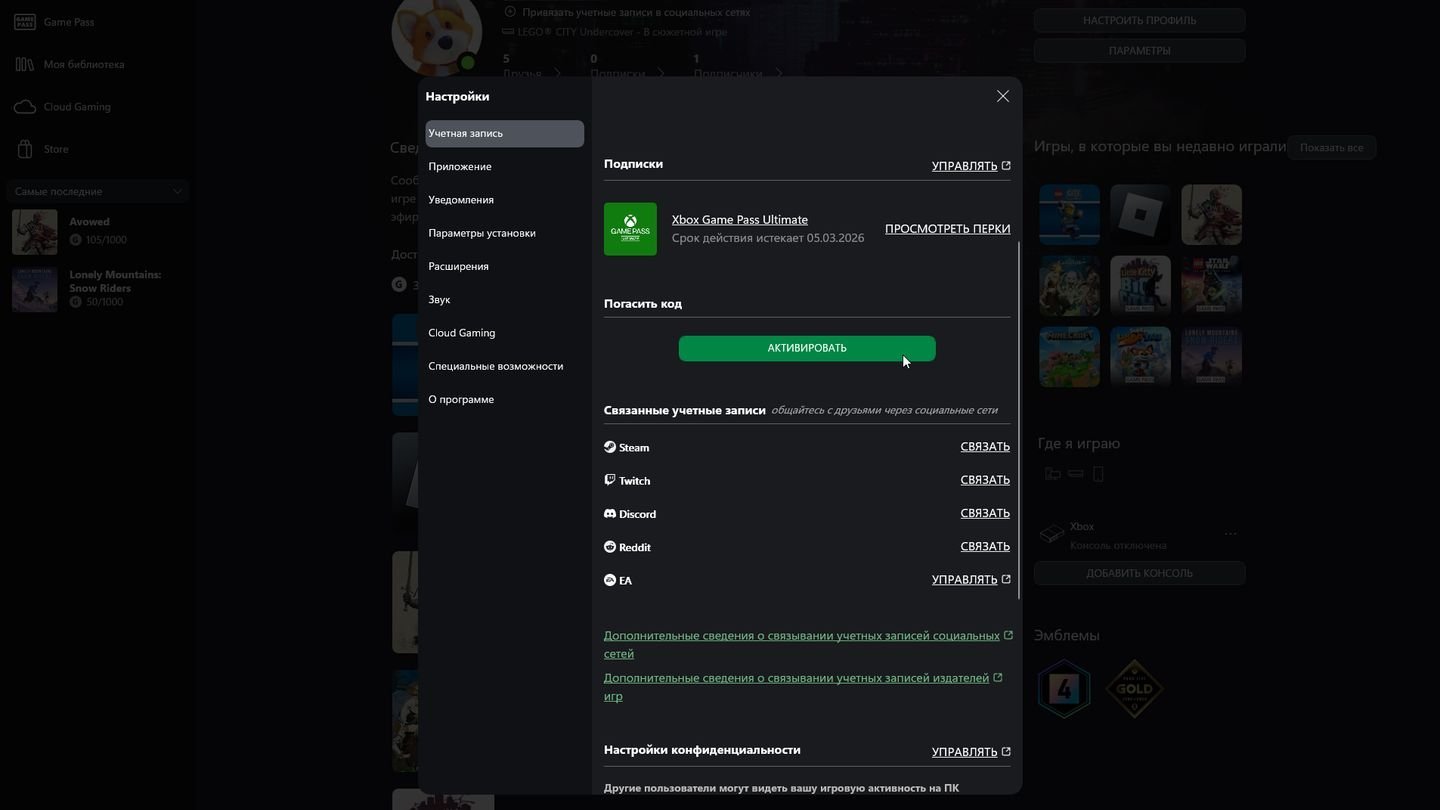Screen dimensions: 1440x810
Task: Click the Параметры button in profile
Action: 1139,50
